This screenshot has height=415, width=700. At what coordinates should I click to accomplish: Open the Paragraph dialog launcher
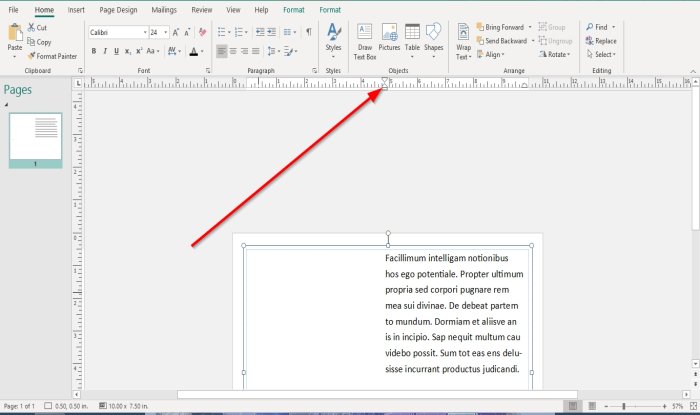(x=314, y=71)
